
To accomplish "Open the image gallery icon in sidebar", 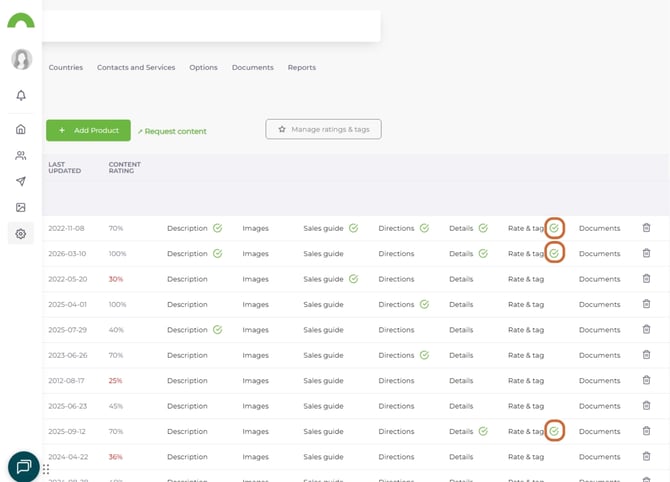I will point(21,207).
